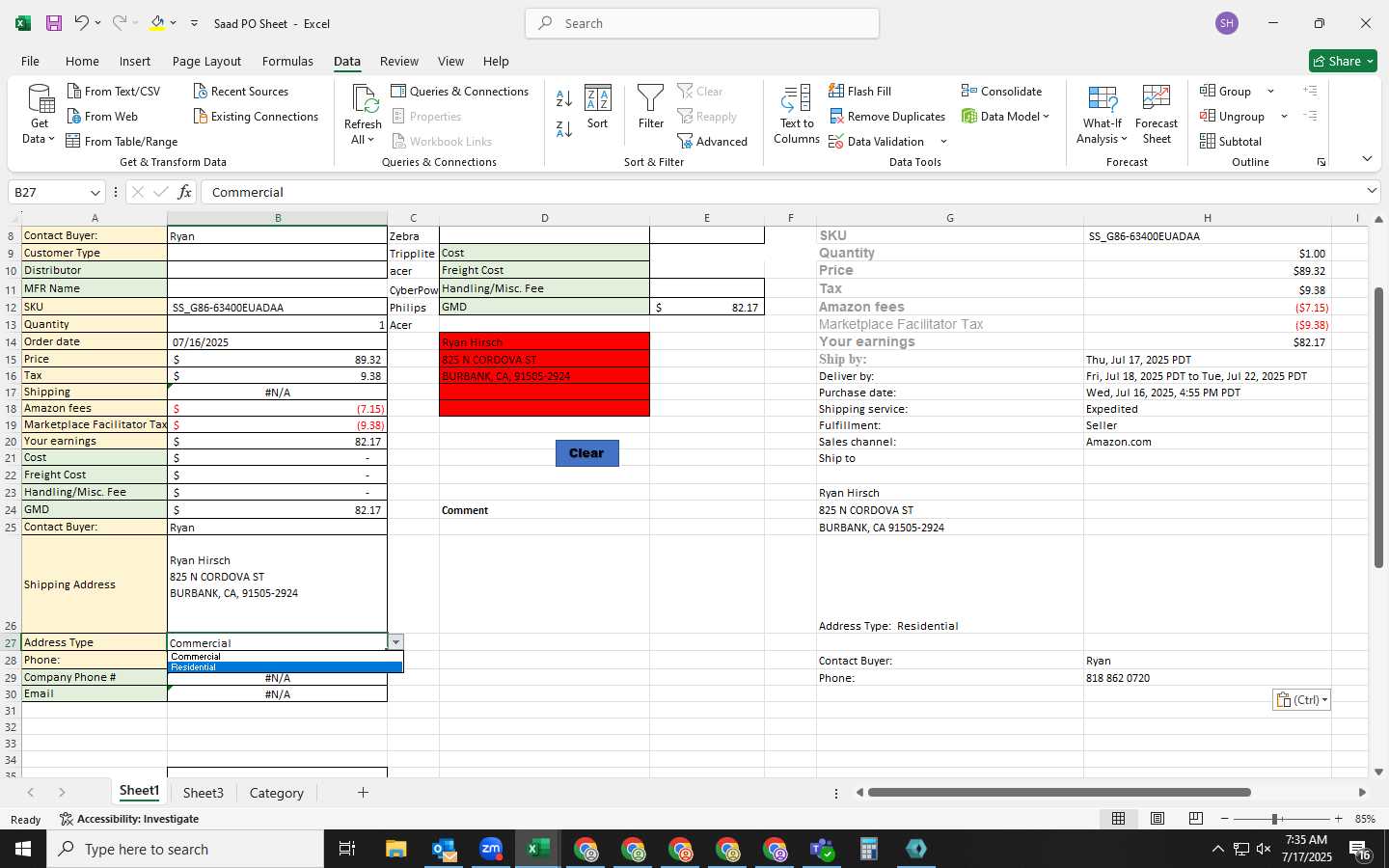The image size is (1389, 868).
Task: Open Outlook from taskbar
Action: coord(444,849)
